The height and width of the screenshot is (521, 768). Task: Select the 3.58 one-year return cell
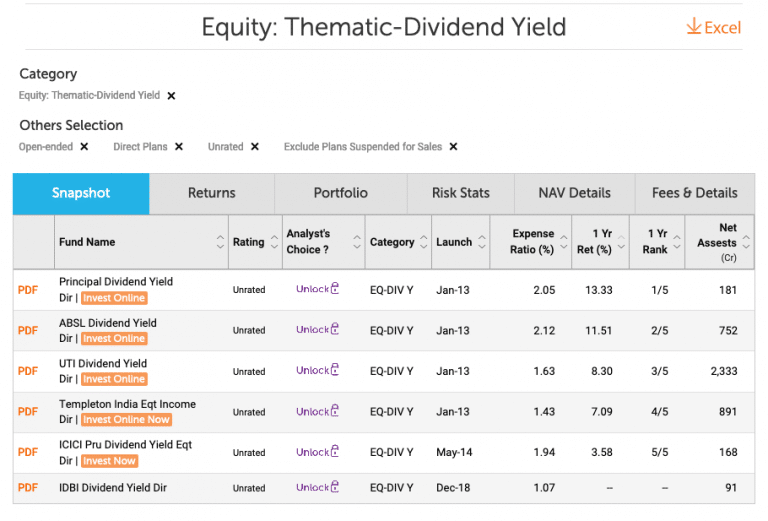[x=601, y=452]
